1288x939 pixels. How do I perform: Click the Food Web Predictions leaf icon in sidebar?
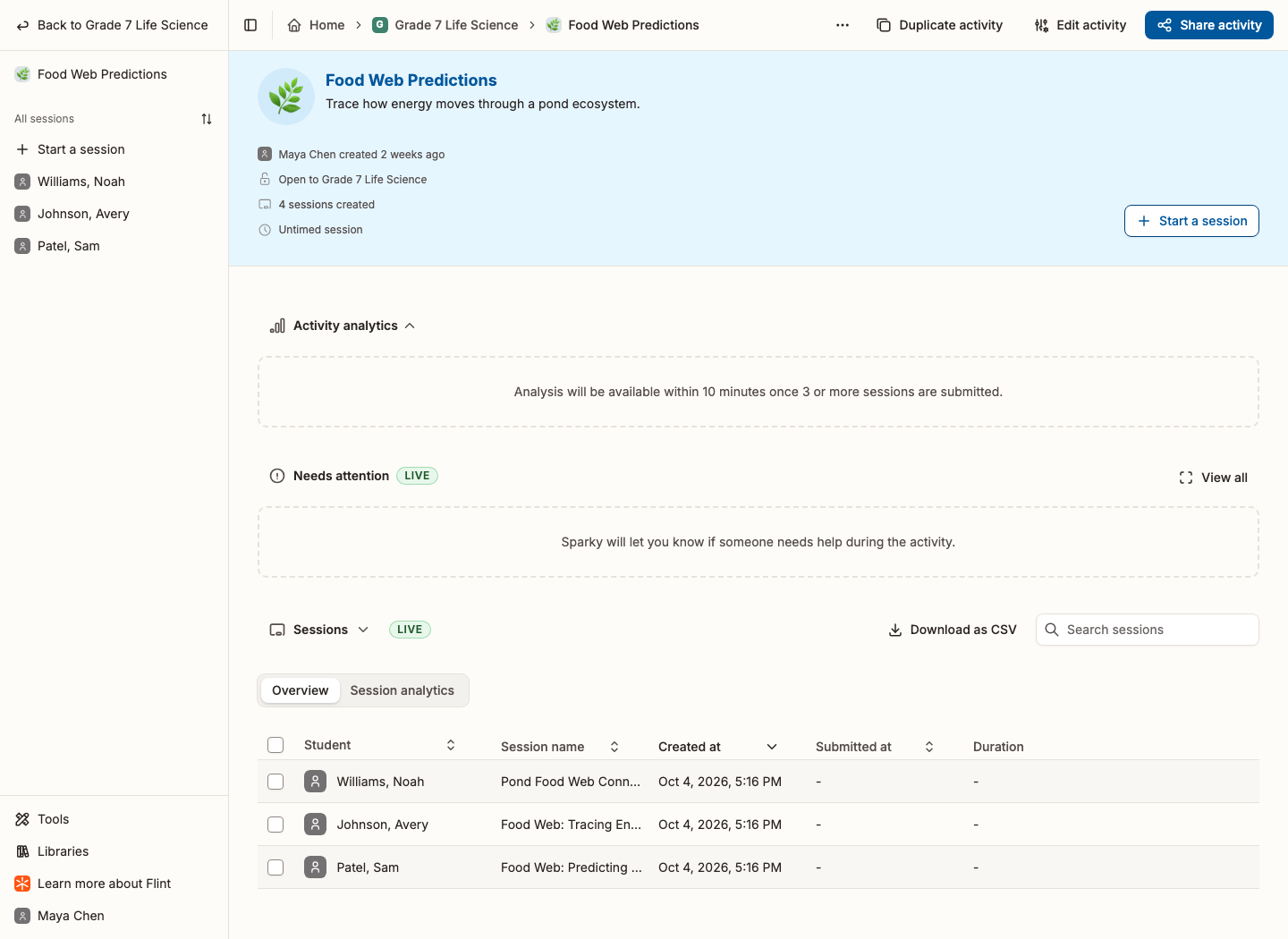(x=22, y=74)
